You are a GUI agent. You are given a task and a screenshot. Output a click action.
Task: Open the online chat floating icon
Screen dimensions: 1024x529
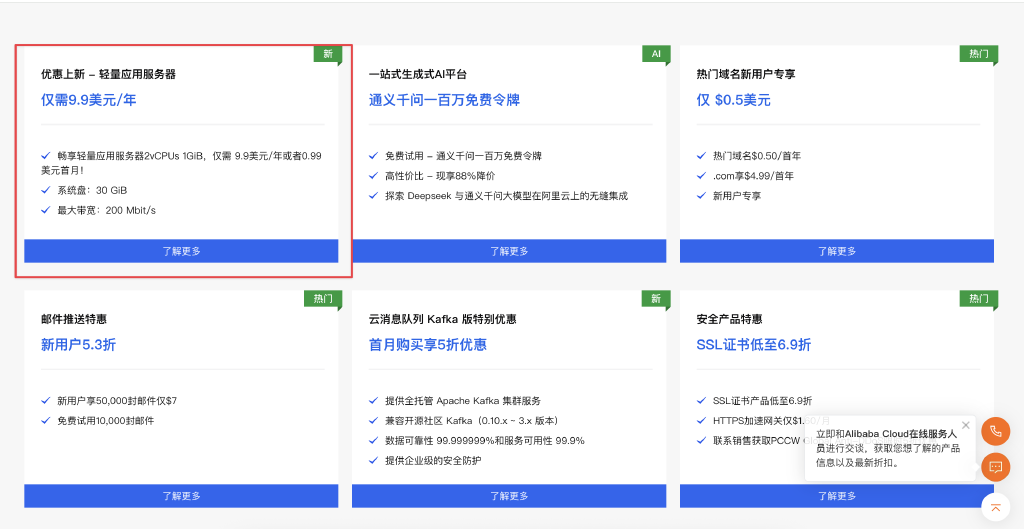coord(995,467)
